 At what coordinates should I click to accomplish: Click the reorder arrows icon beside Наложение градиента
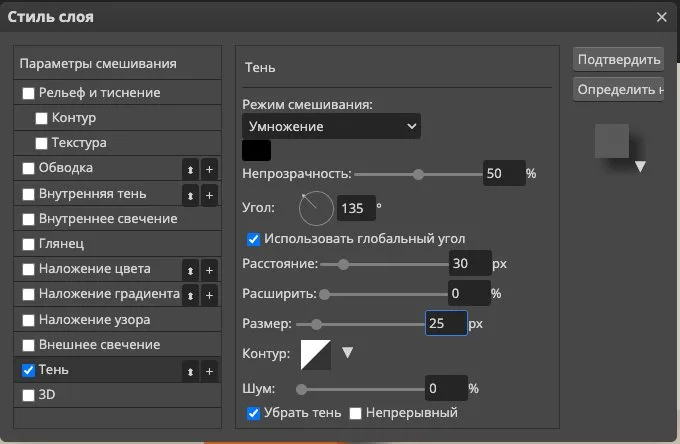pos(190,295)
